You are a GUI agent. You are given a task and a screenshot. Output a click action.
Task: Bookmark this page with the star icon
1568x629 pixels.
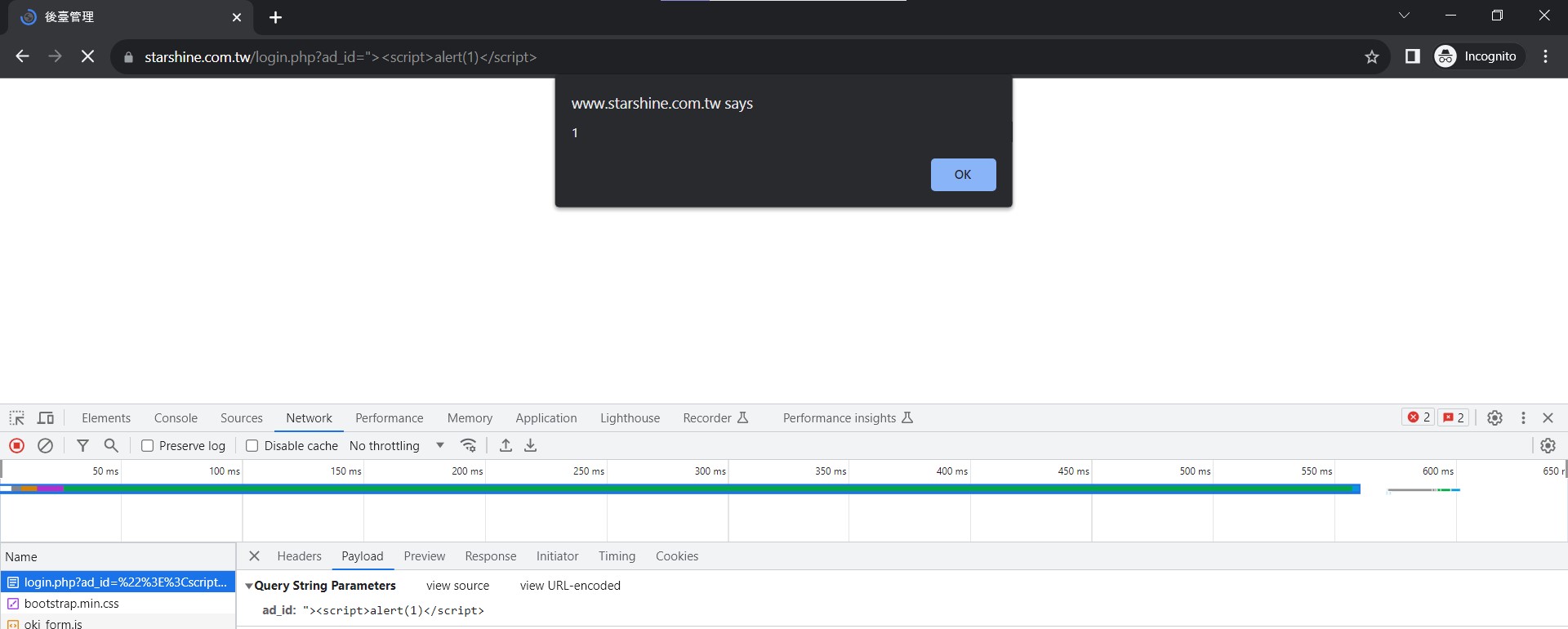(x=1372, y=56)
